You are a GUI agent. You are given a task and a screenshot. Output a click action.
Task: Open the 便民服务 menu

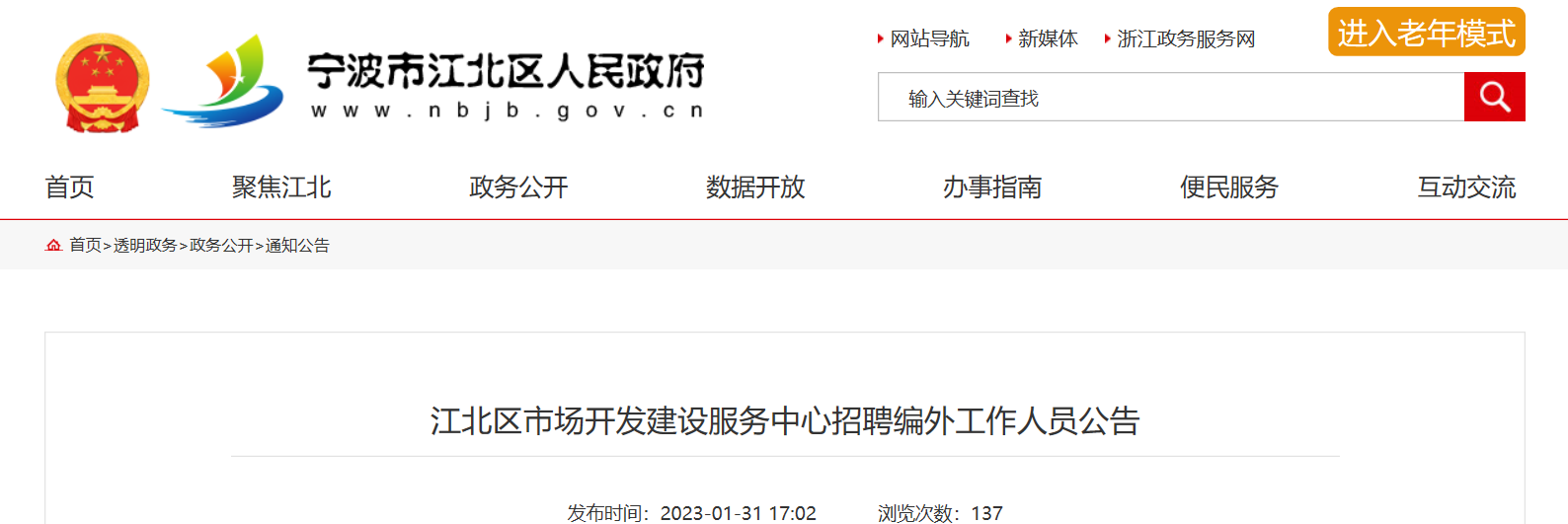coord(1229,187)
